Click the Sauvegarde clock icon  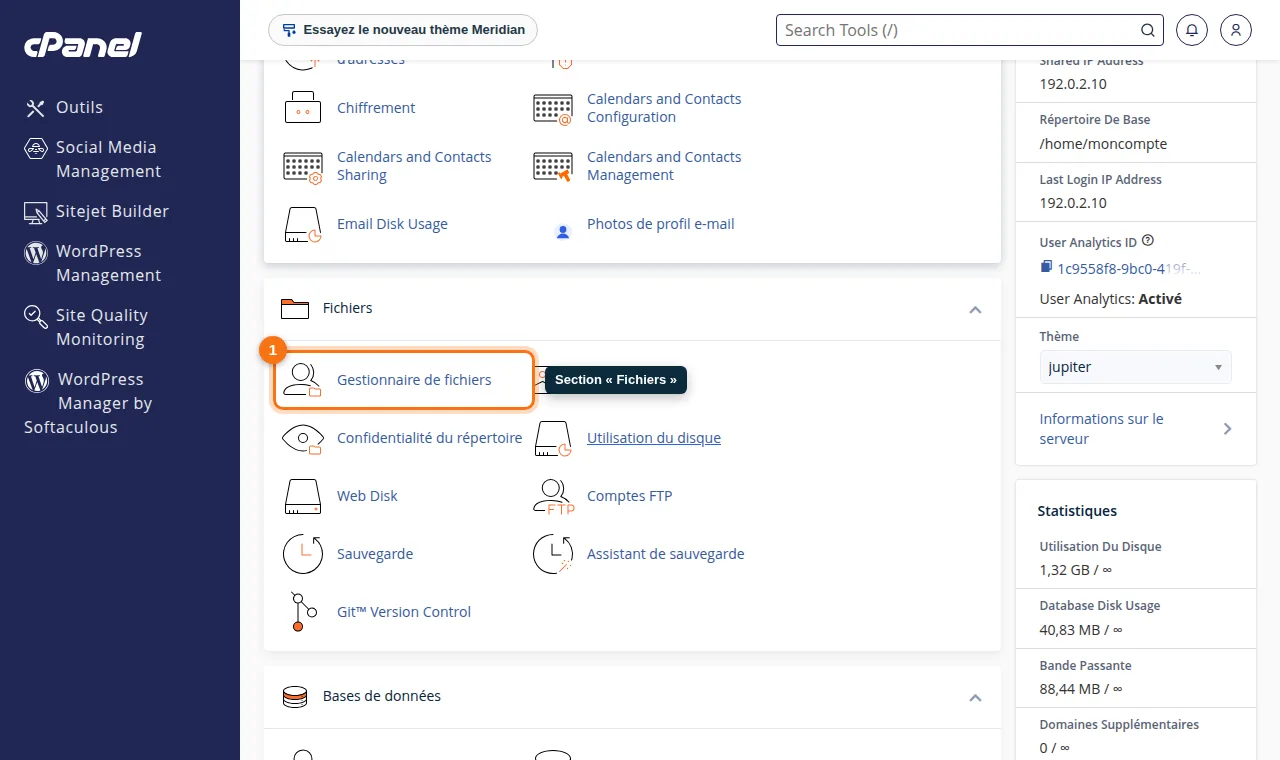tap(302, 554)
